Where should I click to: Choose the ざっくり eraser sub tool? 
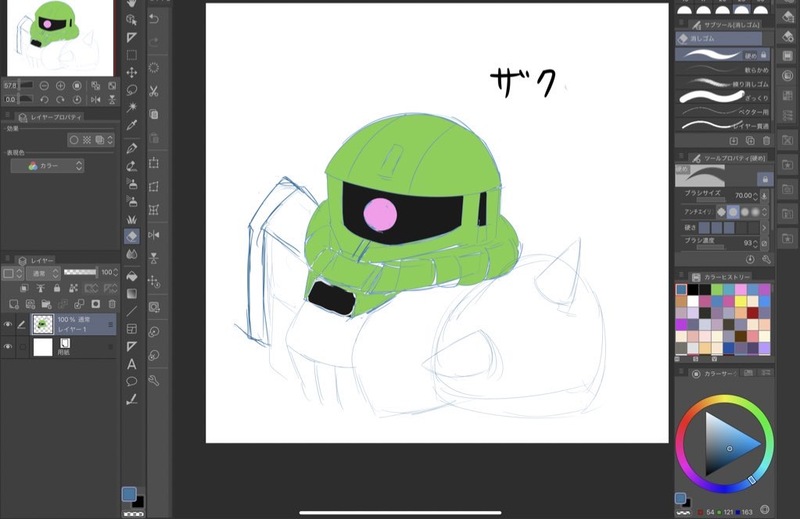click(x=722, y=97)
